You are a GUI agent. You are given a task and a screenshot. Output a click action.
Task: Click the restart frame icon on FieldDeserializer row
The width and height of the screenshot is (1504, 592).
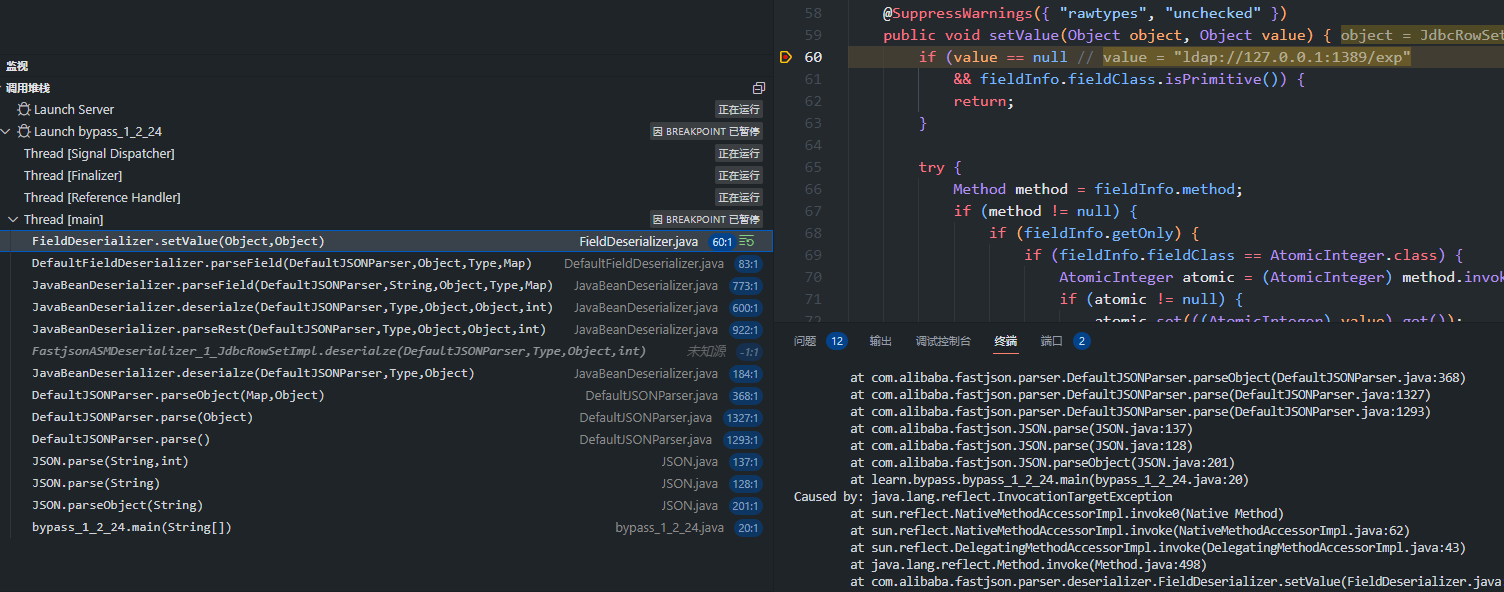(x=747, y=242)
